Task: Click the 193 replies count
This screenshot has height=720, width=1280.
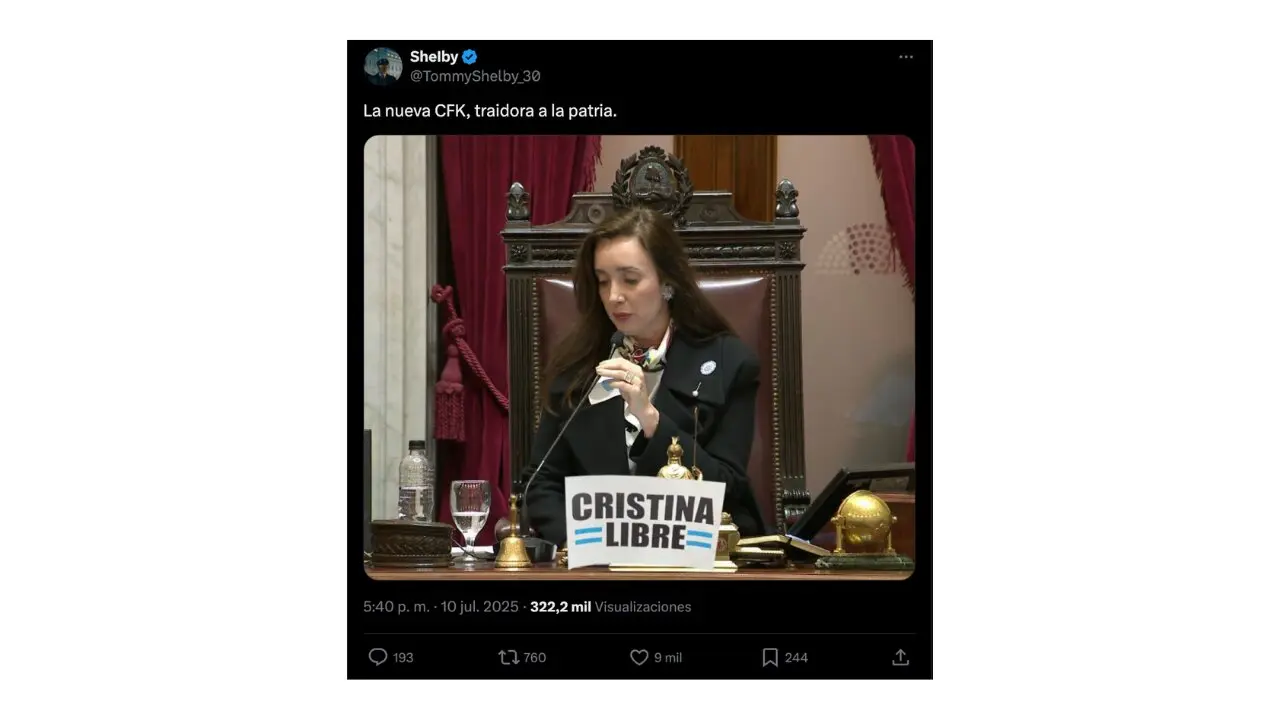Action: pos(403,658)
